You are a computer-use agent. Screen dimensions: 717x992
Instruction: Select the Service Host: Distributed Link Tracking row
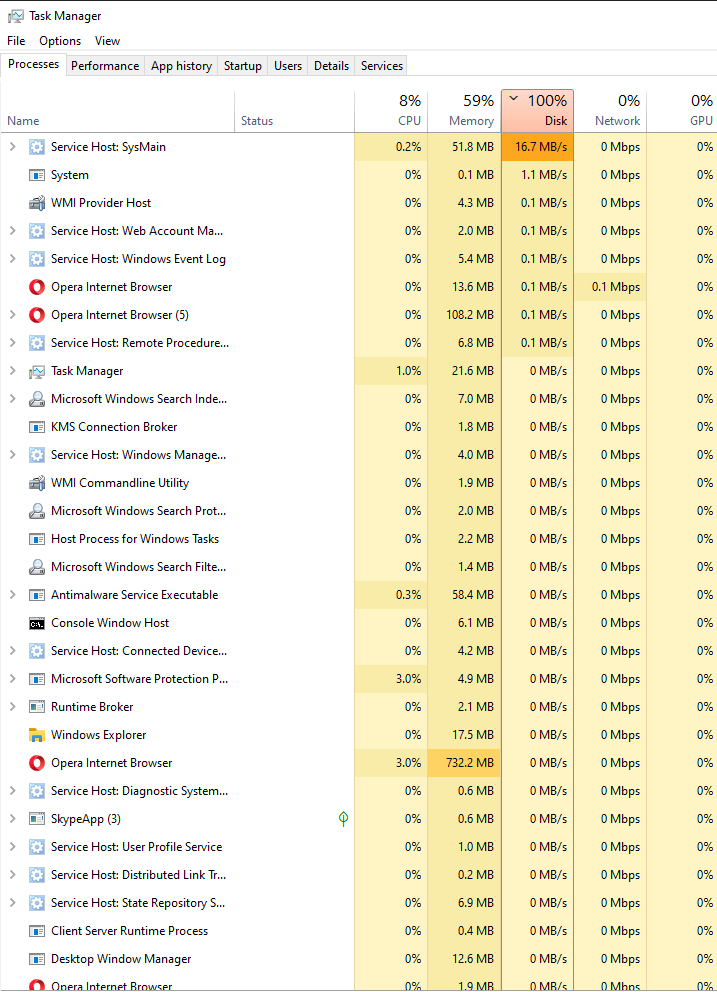(358, 875)
